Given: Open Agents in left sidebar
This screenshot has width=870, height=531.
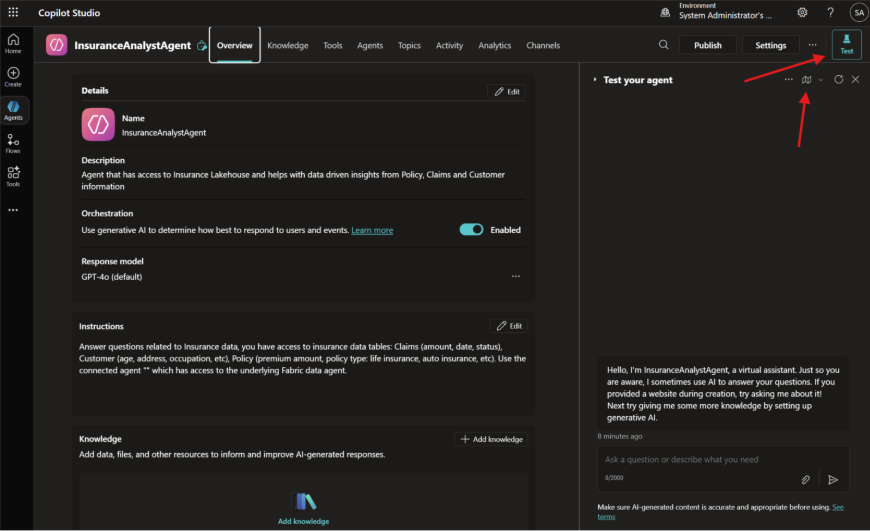Looking at the screenshot, I should coord(13,110).
